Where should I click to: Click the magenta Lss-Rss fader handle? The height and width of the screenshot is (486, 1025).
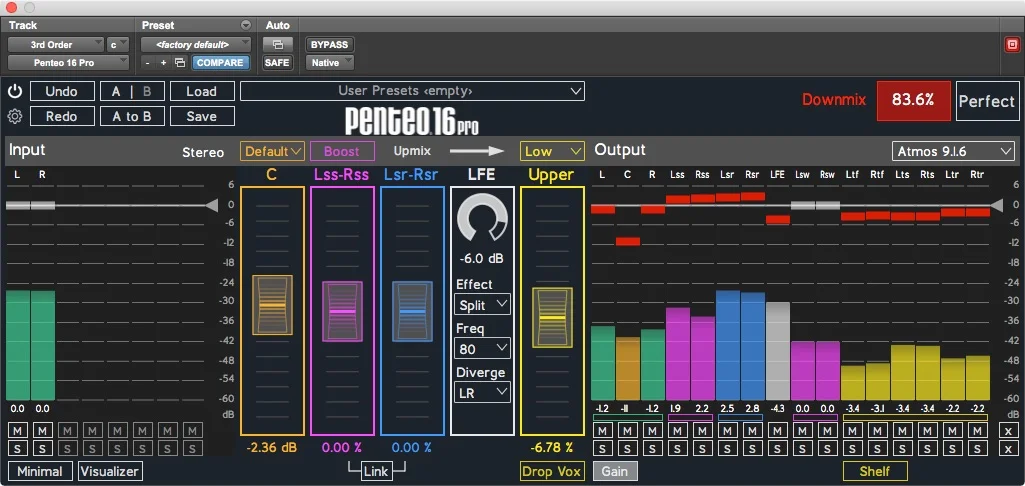[x=342, y=311]
